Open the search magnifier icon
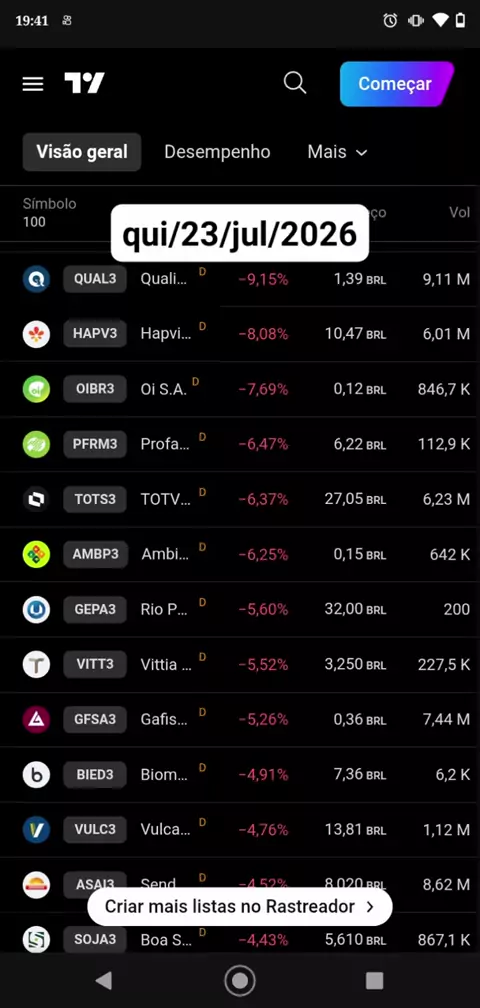480x1008 pixels. click(x=295, y=83)
